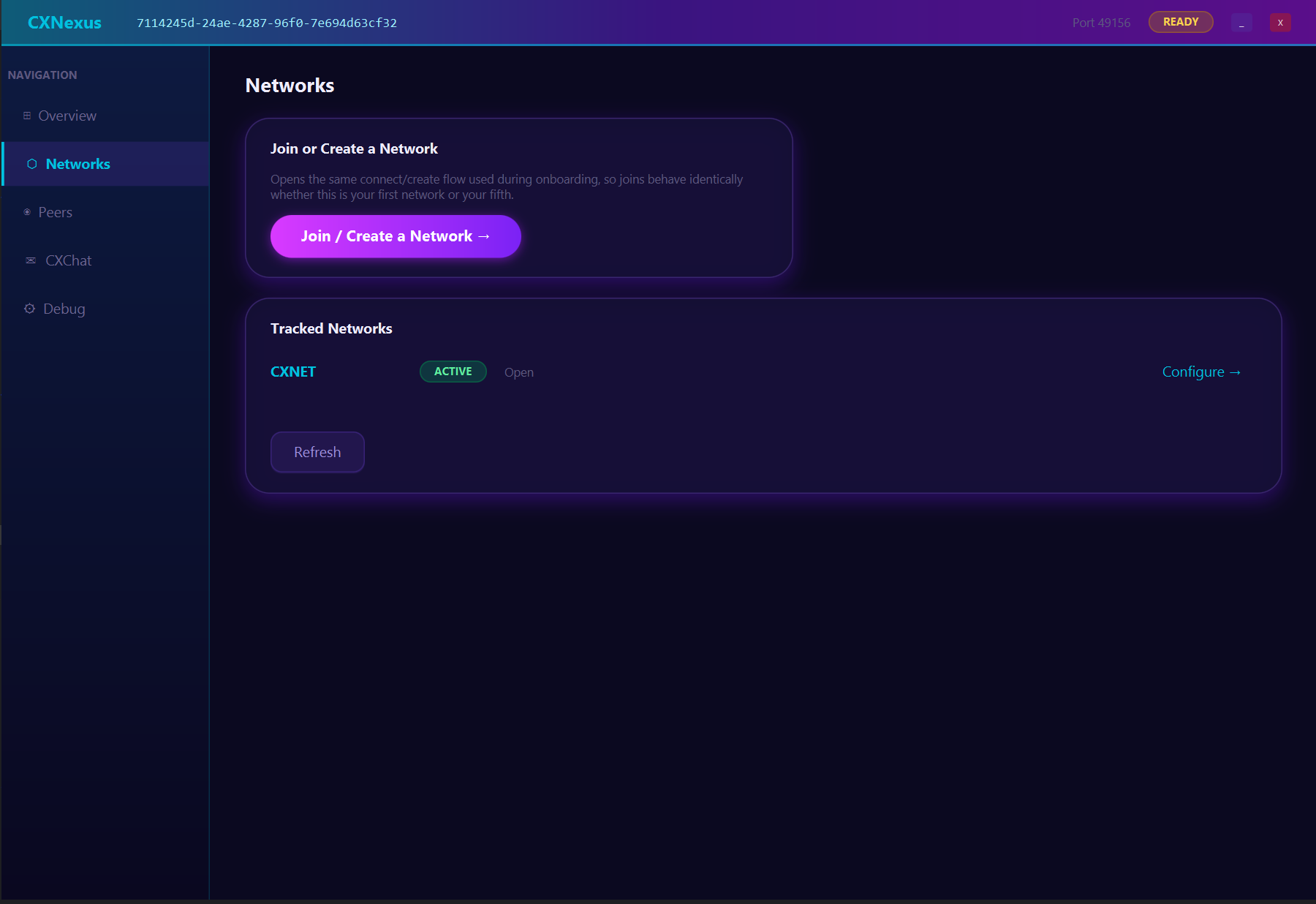Click the Peers dot icon

[27, 212]
